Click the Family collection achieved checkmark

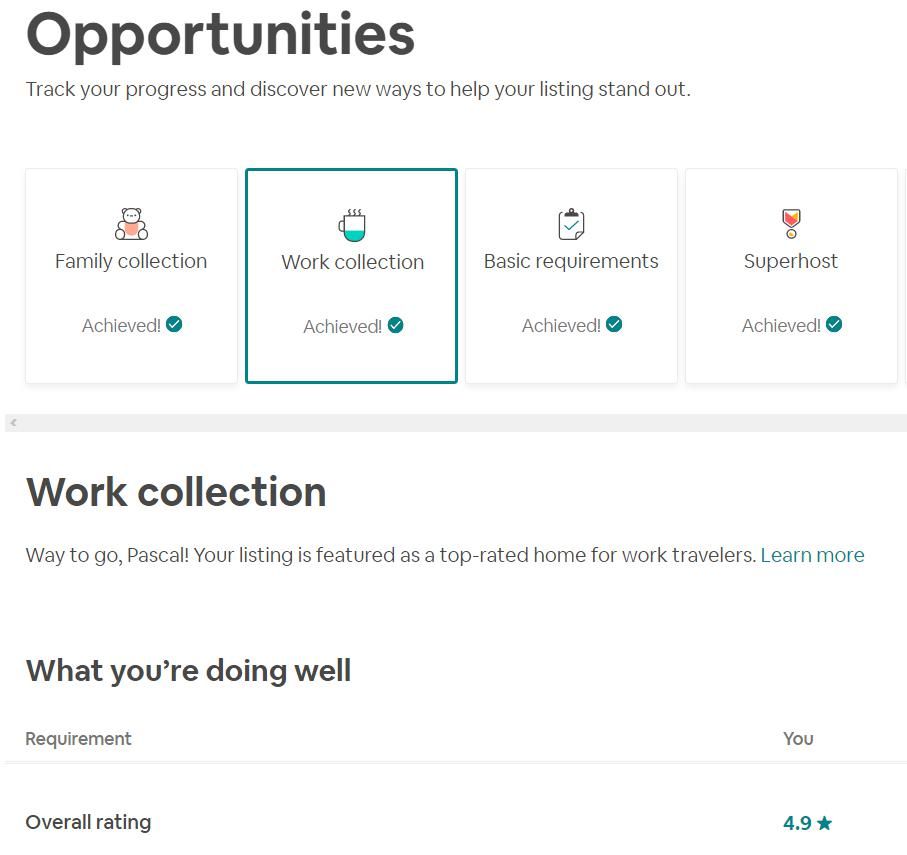click(x=174, y=324)
